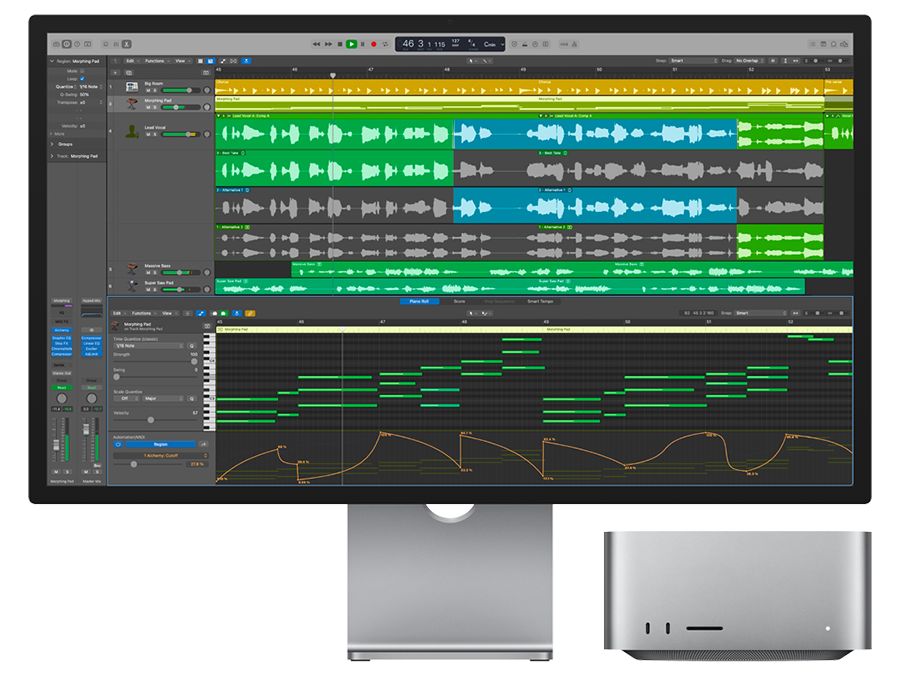Viewport: 900px width, 675px height.
Task: Switch to the Smart Tempo editor tab
Action: (x=540, y=301)
